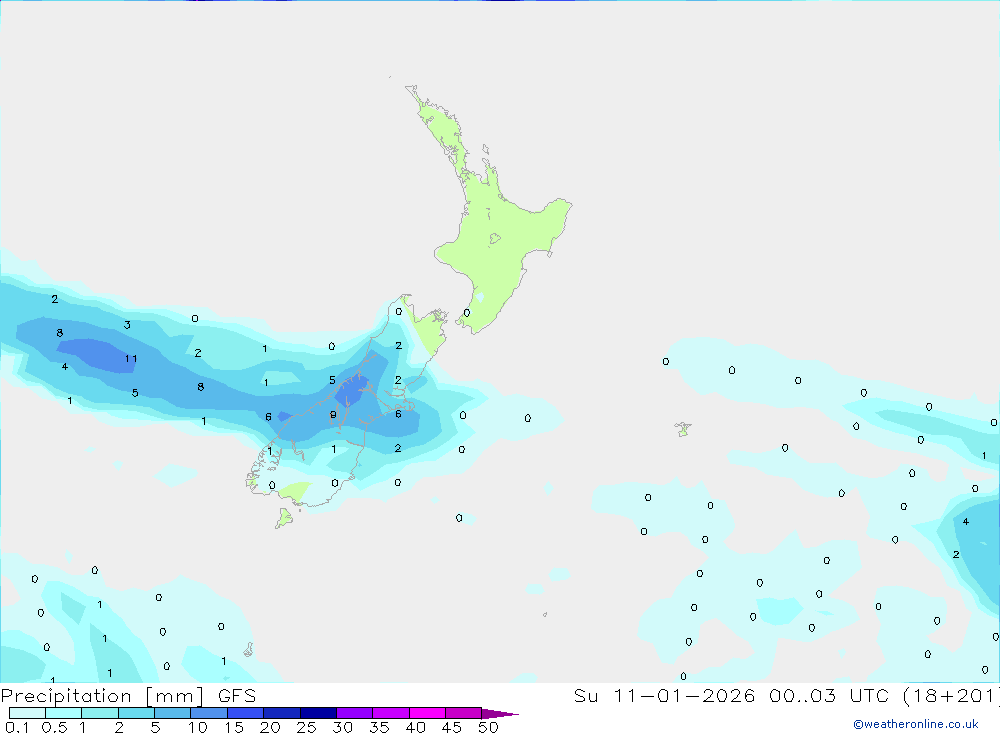1000x733 pixels.
Task: Select the 2–5 mm legend color swatch
Action: (x=136, y=713)
